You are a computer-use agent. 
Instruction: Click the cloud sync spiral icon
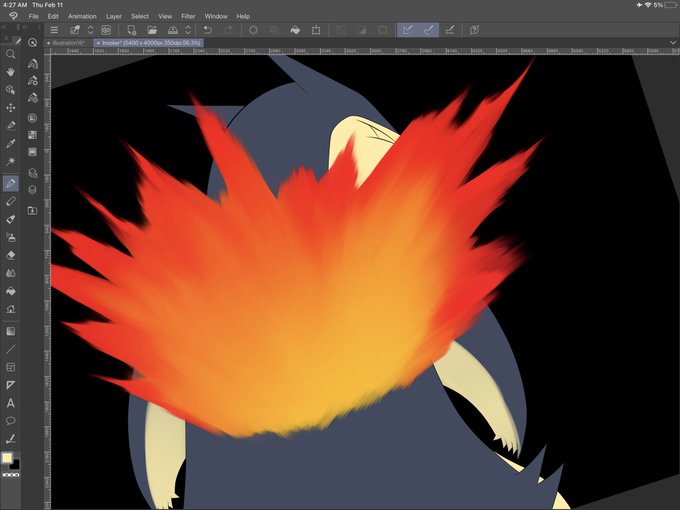click(x=106, y=30)
